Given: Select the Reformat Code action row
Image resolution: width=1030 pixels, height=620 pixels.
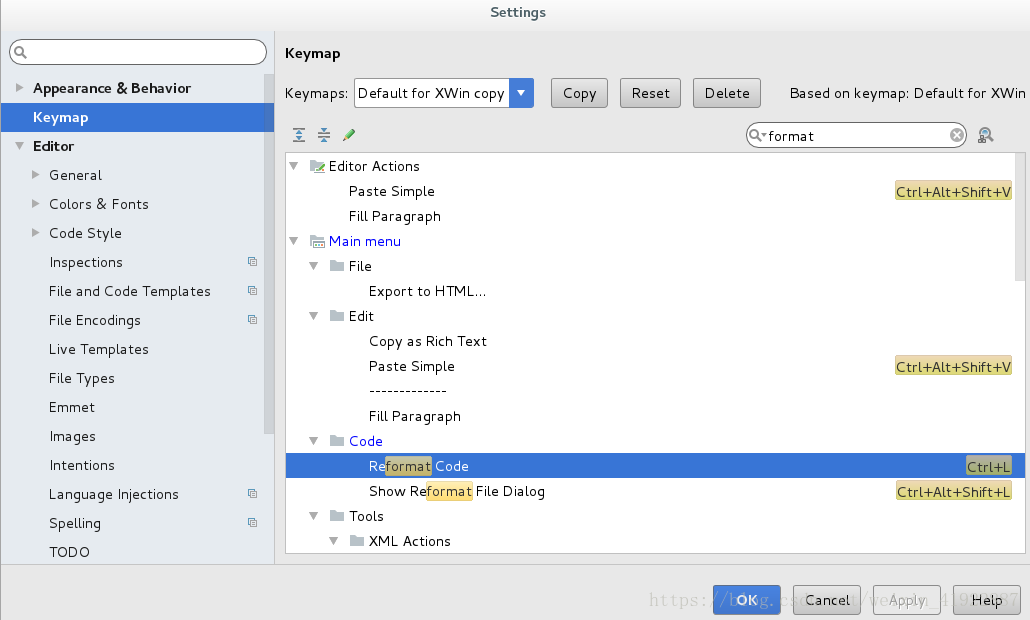Looking at the screenshot, I should 655,466.
